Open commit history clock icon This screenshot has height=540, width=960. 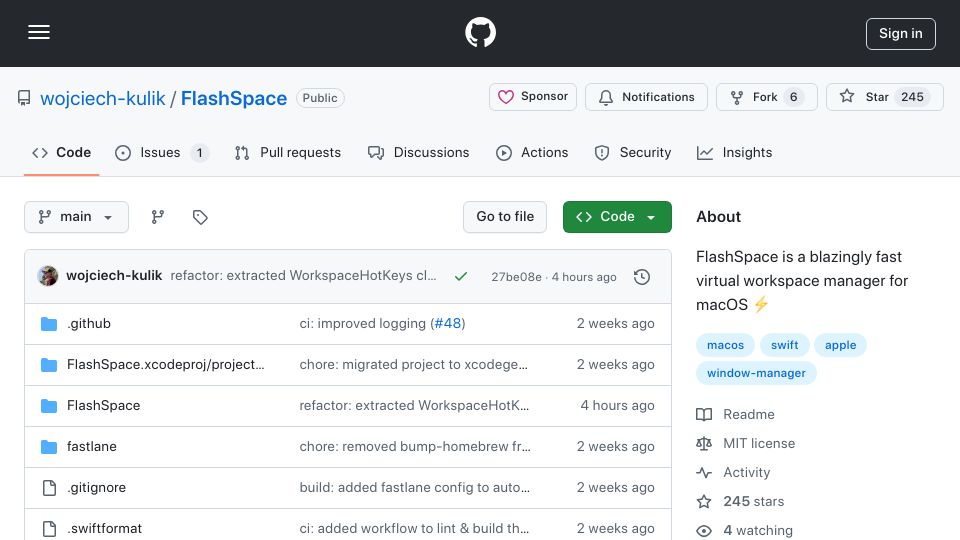(642, 277)
